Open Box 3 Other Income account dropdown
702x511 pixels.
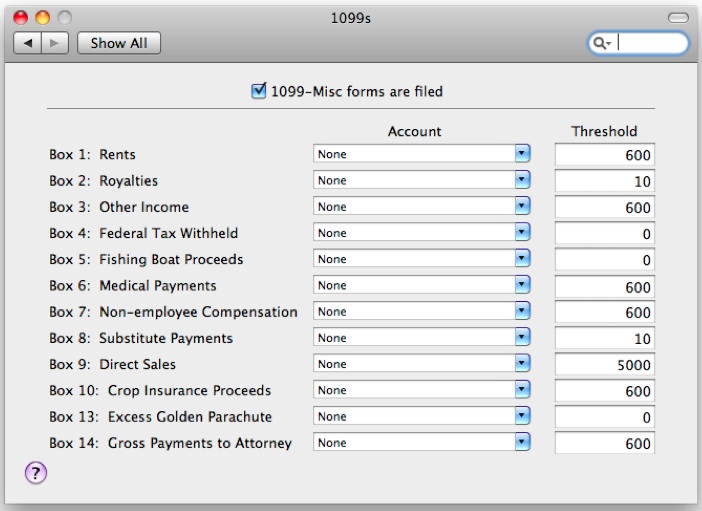click(x=422, y=206)
